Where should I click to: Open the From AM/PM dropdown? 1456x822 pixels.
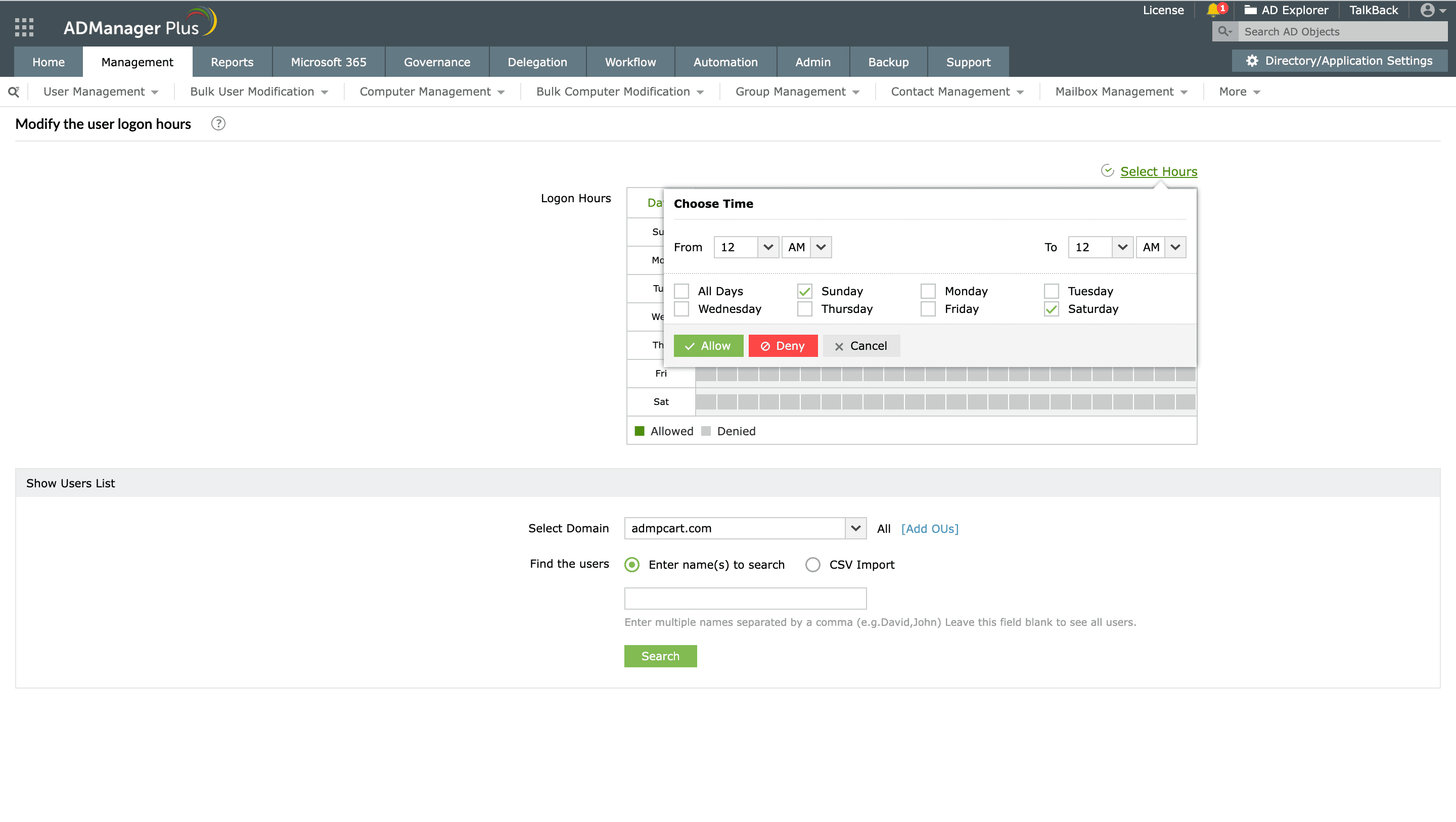pyautogui.click(x=806, y=247)
